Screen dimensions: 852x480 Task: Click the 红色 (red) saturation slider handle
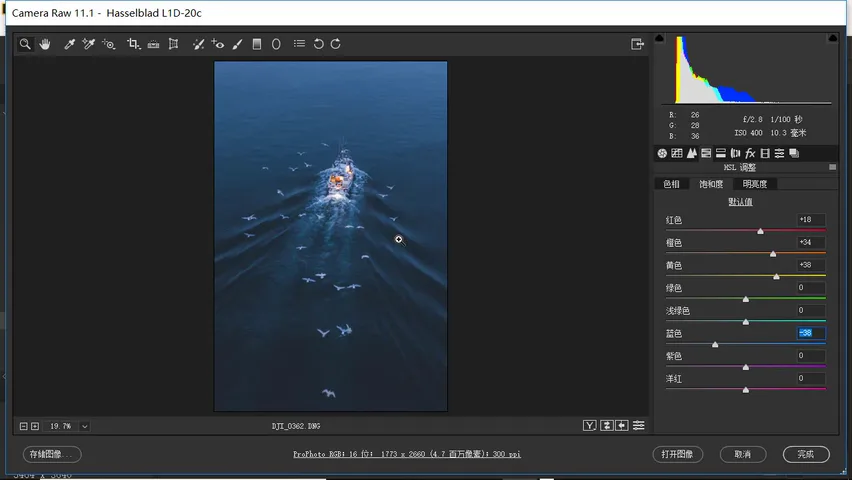[x=761, y=232]
